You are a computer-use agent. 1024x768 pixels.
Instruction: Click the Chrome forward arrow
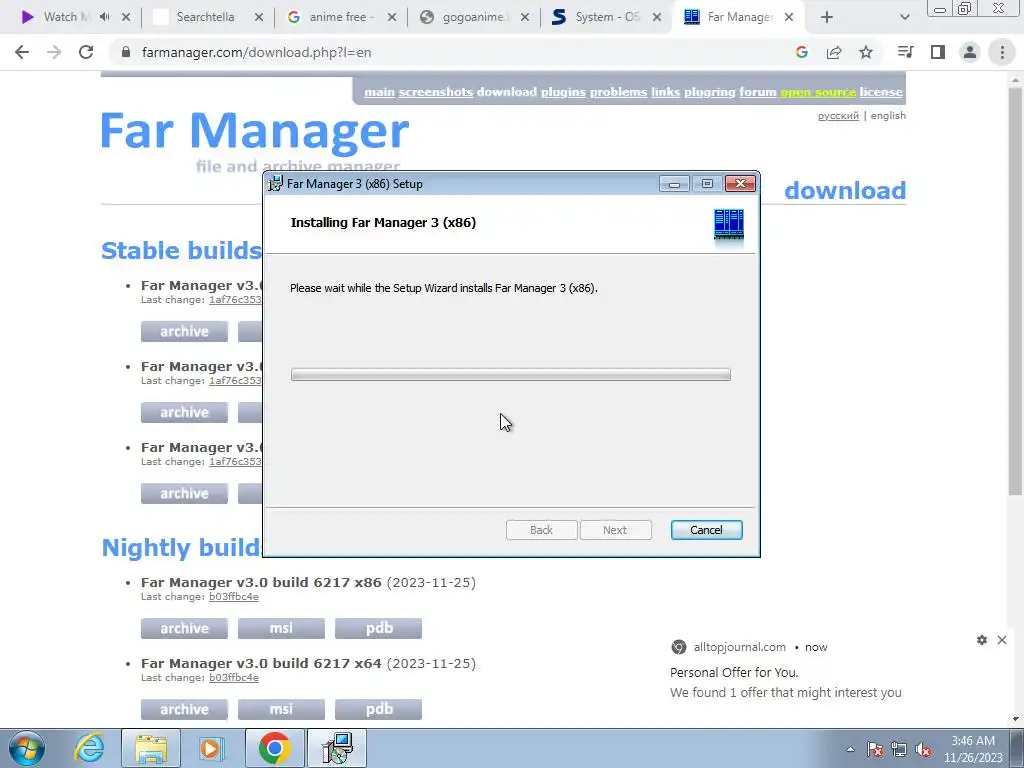[54, 52]
